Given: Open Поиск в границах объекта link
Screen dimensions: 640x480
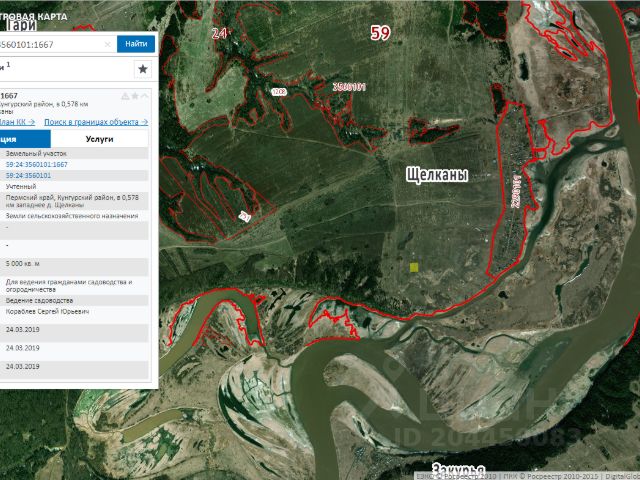Looking at the screenshot, I should [x=96, y=121].
